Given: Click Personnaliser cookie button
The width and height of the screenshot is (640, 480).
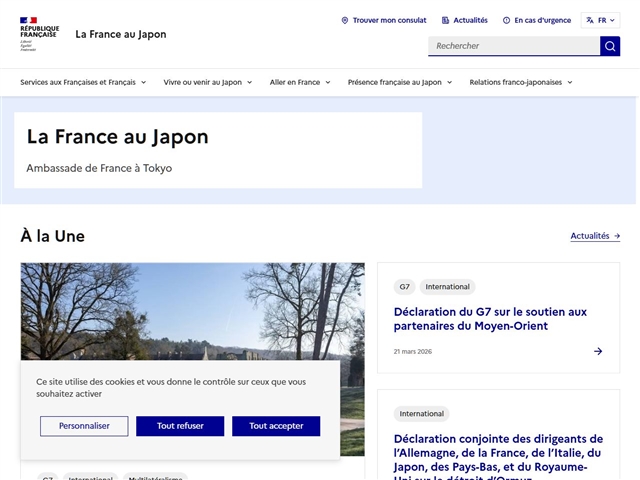Looking at the screenshot, I should click(x=84, y=426).
